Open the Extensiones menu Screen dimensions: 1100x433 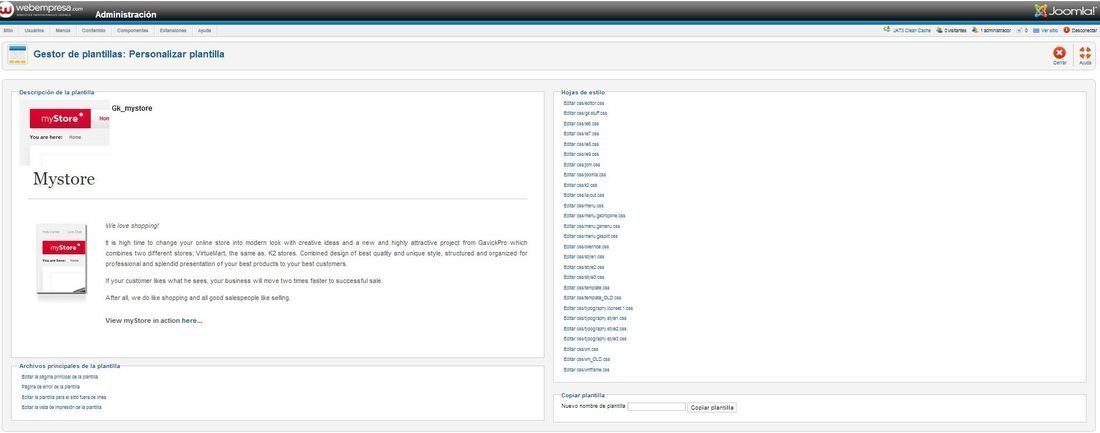tap(173, 30)
